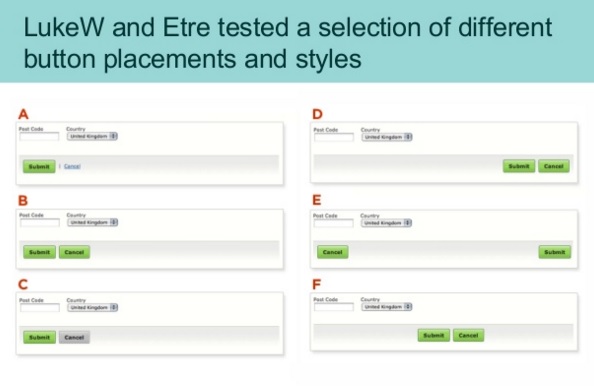Click Submit button in form A

point(39,167)
